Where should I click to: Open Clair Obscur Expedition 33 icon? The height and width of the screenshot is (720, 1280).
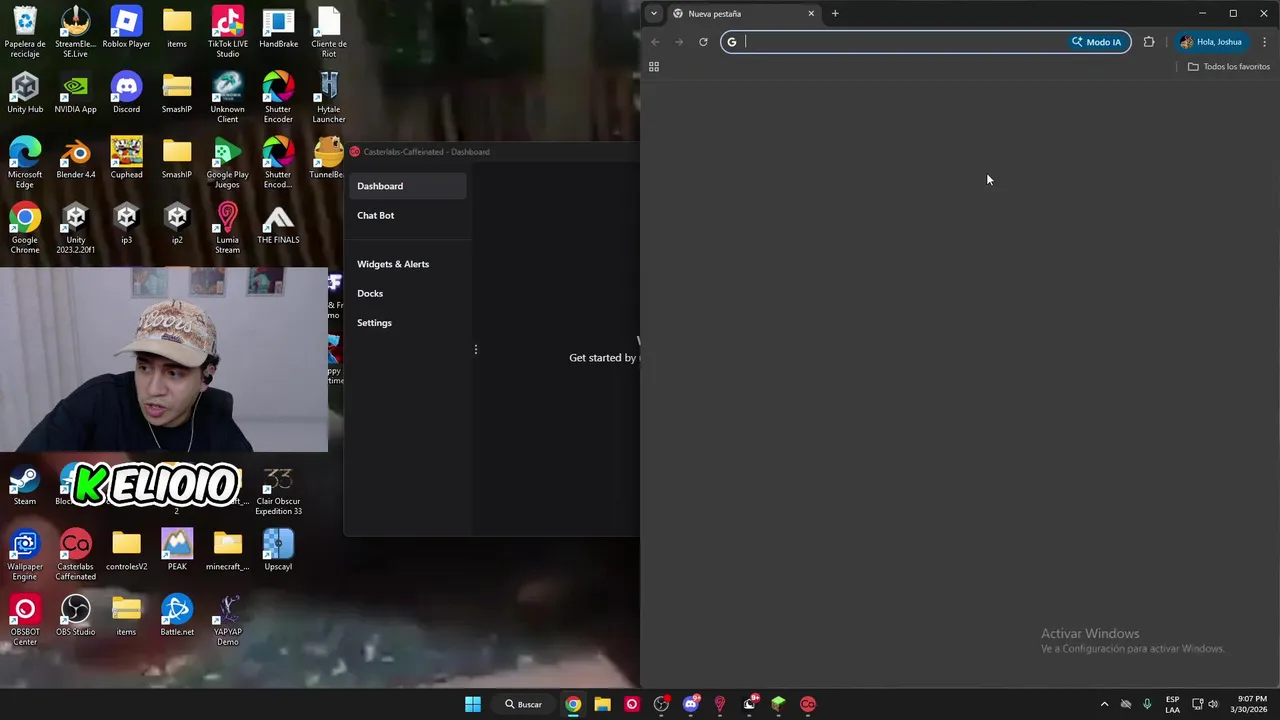click(x=278, y=490)
